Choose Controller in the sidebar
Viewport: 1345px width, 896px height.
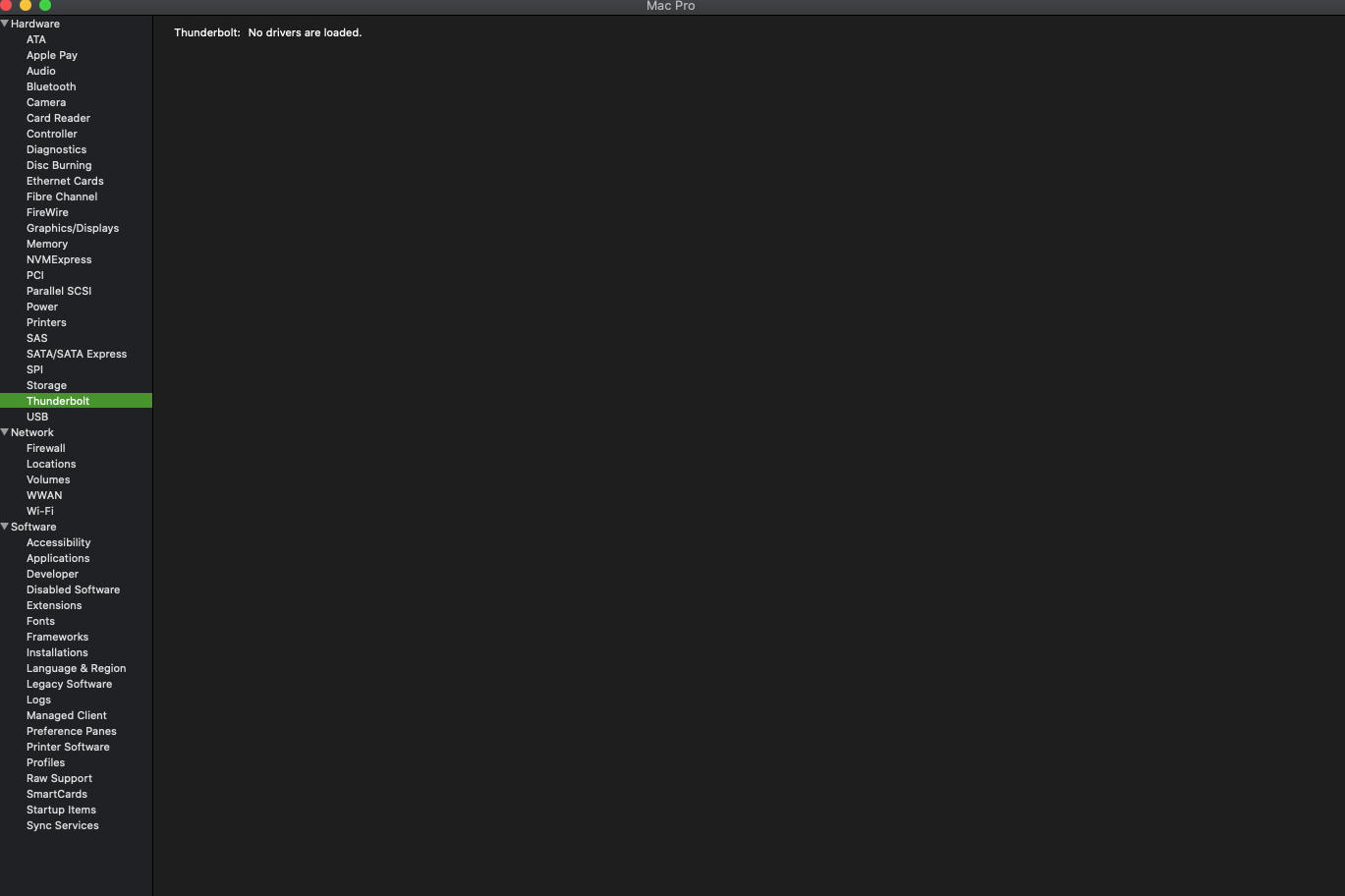point(52,134)
